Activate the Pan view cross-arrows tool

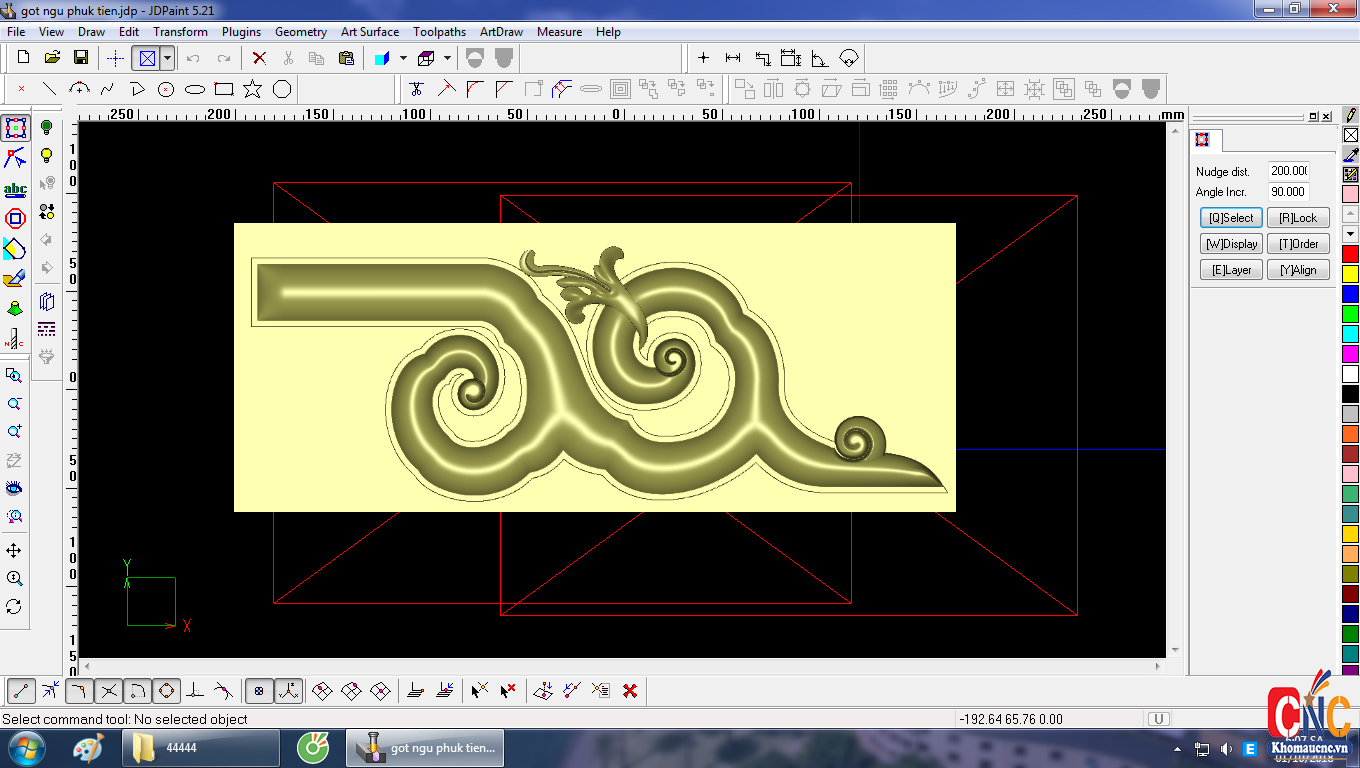[14, 550]
